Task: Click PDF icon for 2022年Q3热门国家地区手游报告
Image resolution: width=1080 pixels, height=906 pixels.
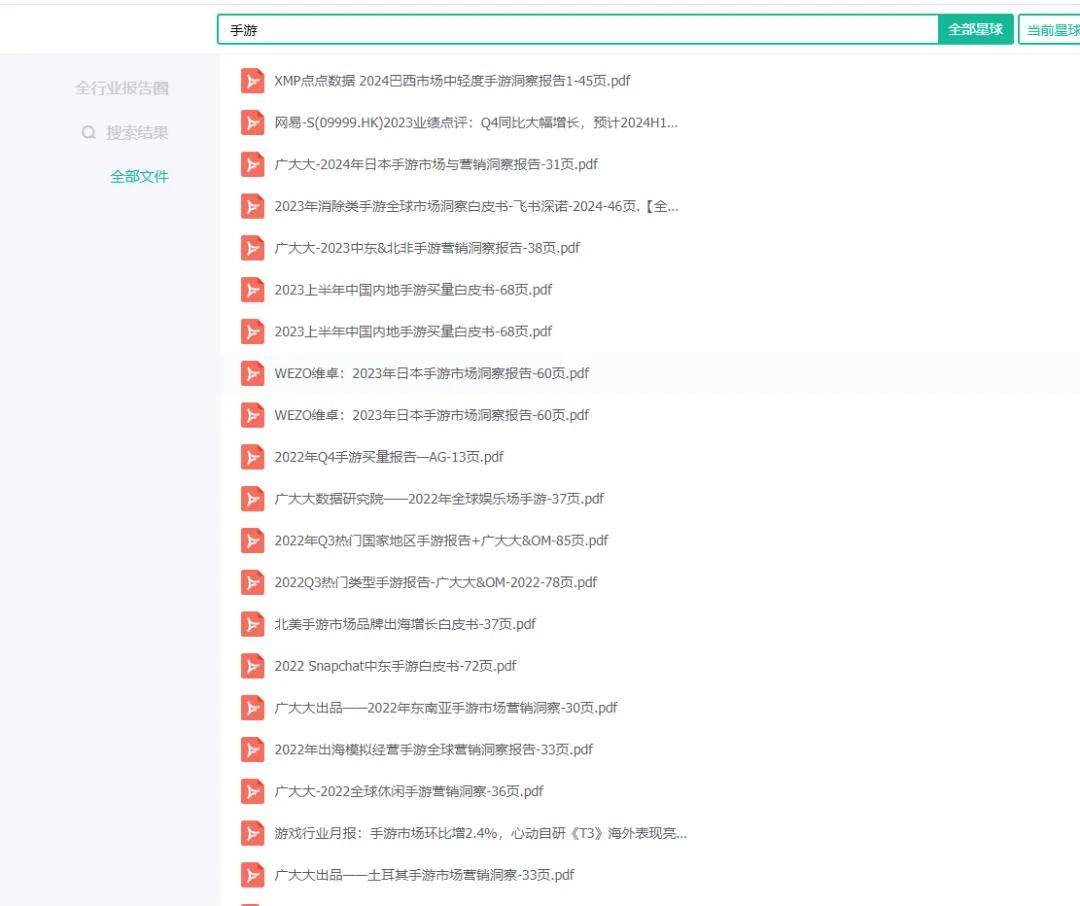Action: tap(252, 541)
